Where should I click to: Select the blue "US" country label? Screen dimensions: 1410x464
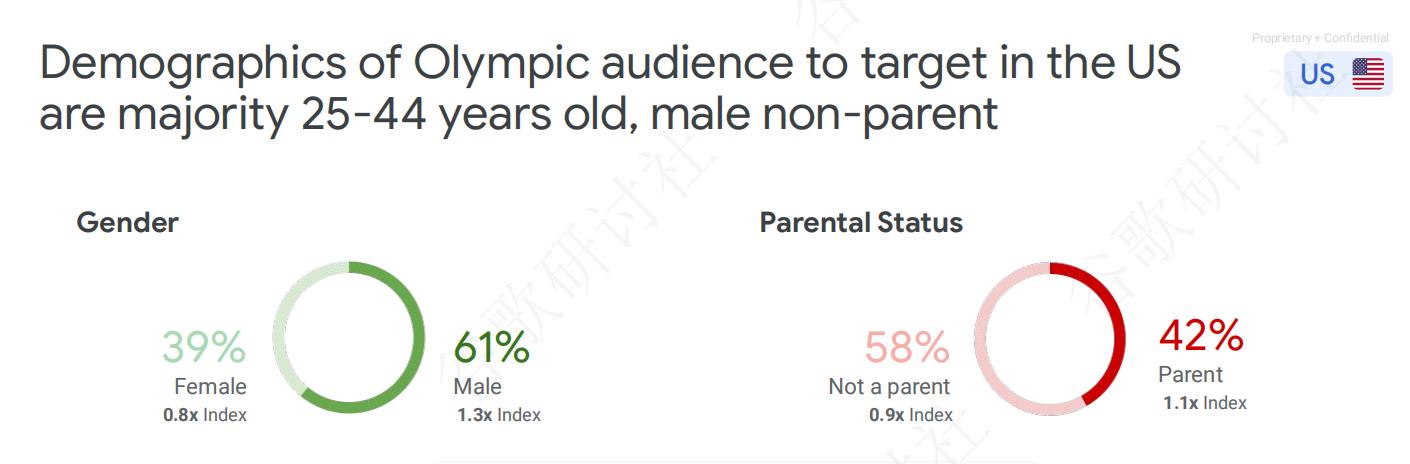(x=1317, y=75)
